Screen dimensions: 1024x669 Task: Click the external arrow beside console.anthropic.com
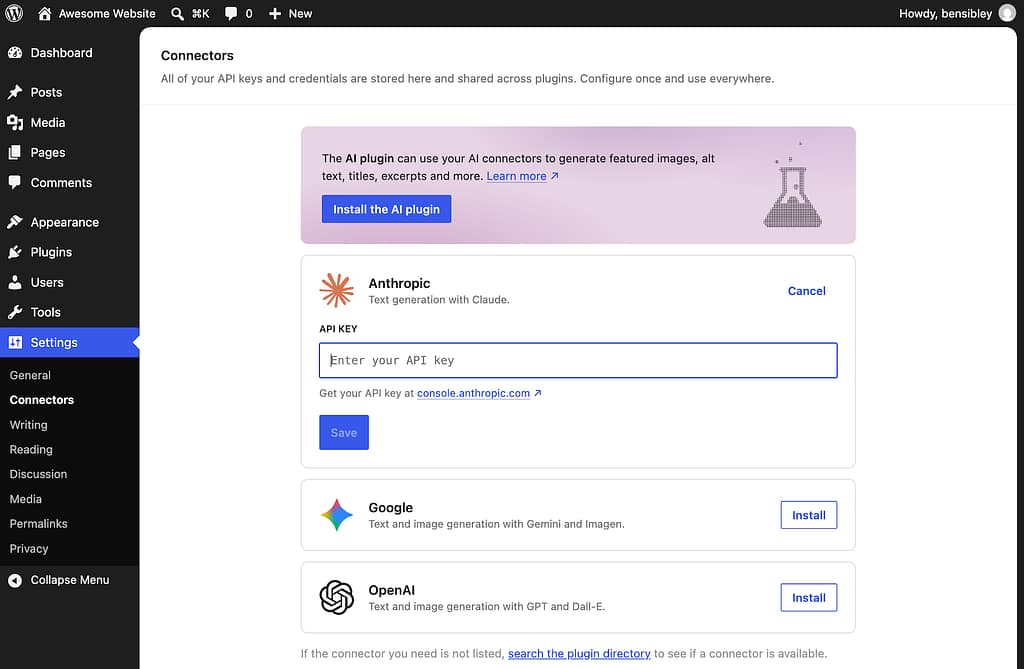click(537, 393)
